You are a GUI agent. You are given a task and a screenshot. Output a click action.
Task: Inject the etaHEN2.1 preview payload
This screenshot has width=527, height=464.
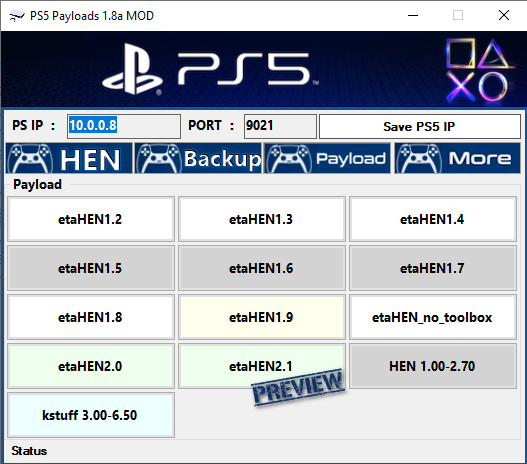pos(261,366)
